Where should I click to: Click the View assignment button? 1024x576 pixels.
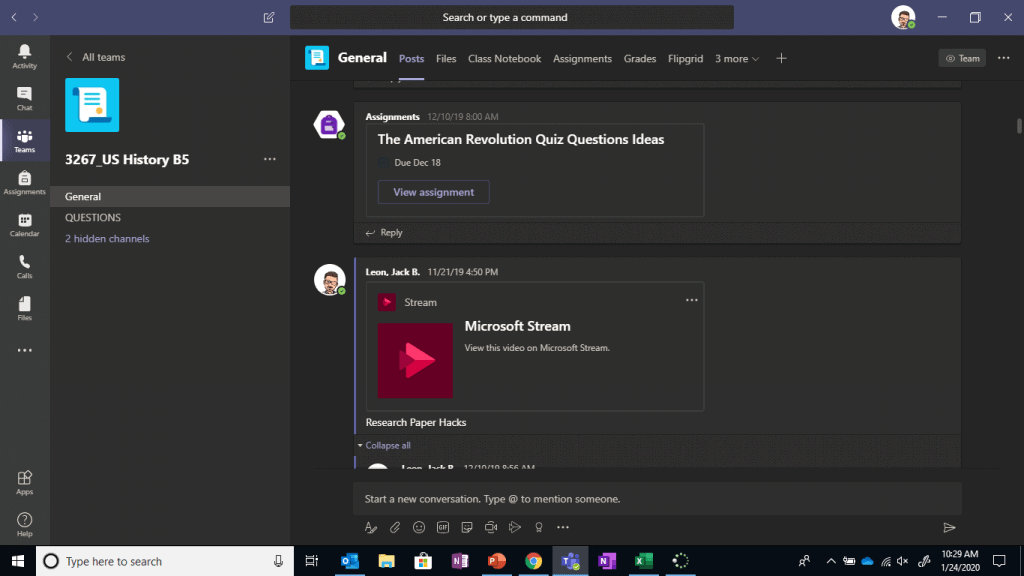(433, 192)
